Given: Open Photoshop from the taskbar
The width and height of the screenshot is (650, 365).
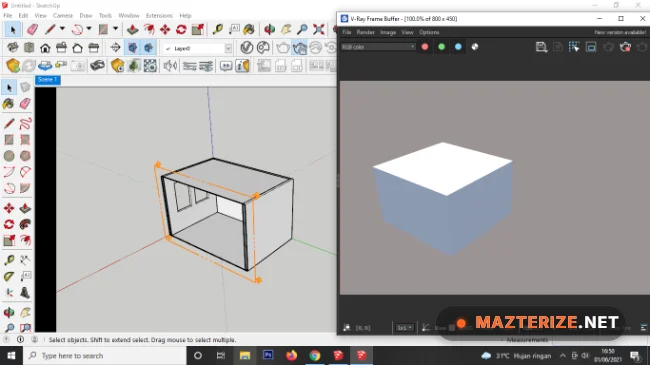Looking at the screenshot, I should 268,355.
